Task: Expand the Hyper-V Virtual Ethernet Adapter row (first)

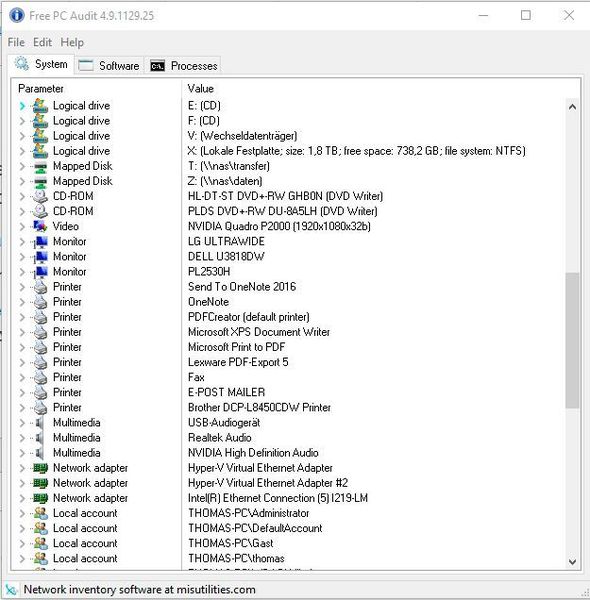Action: tap(22, 468)
